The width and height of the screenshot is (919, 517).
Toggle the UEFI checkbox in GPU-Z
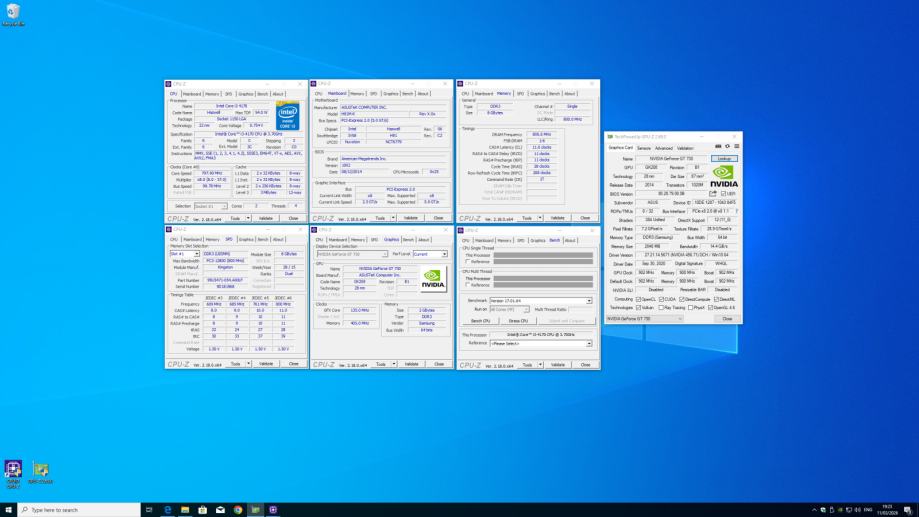pyautogui.click(x=722, y=194)
